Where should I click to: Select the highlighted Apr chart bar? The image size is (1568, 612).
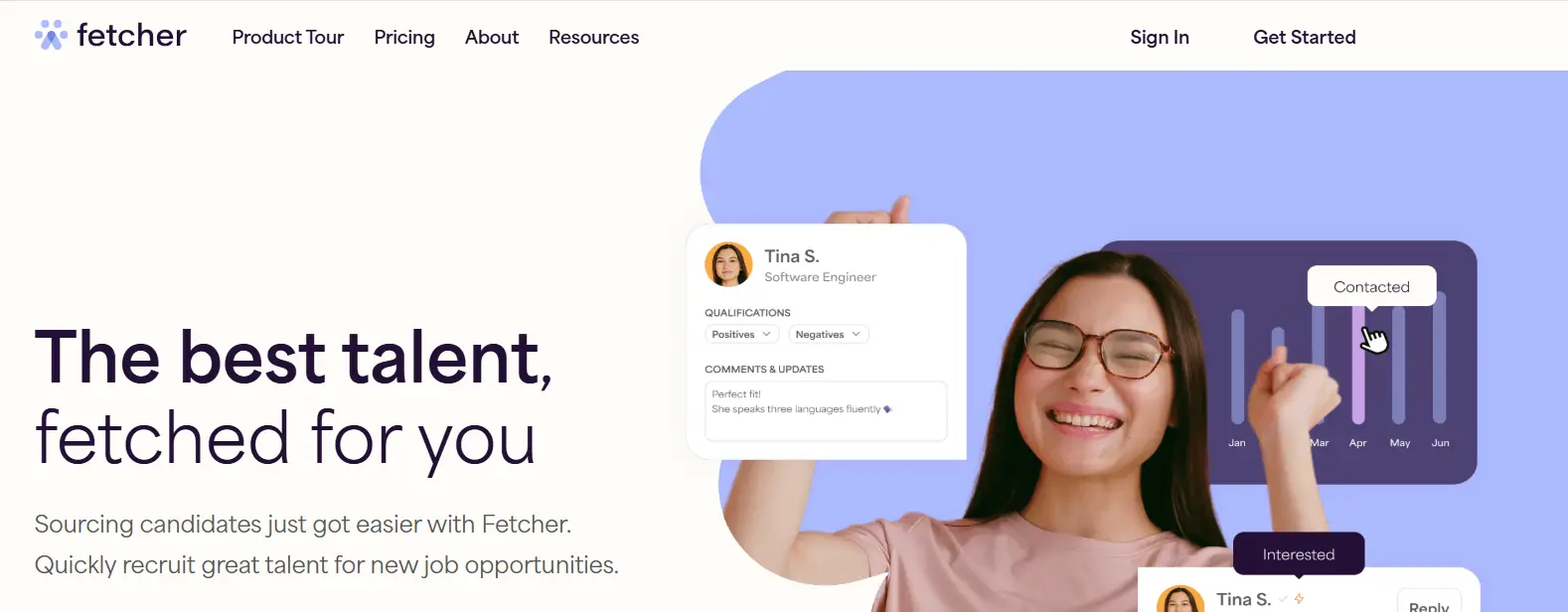pos(1358,364)
